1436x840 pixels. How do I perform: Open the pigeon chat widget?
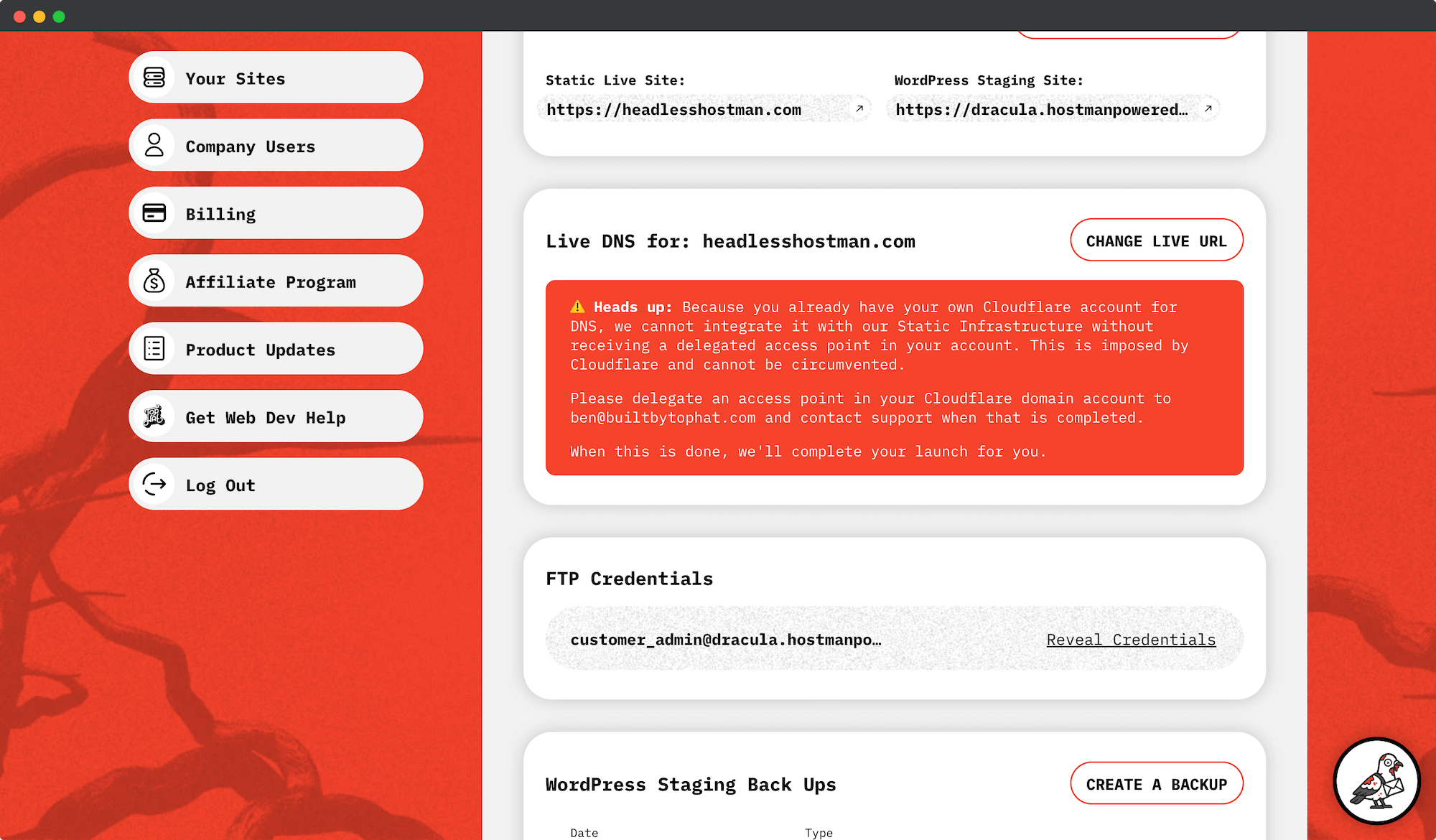pyautogui.click(x=1376, y=781)
